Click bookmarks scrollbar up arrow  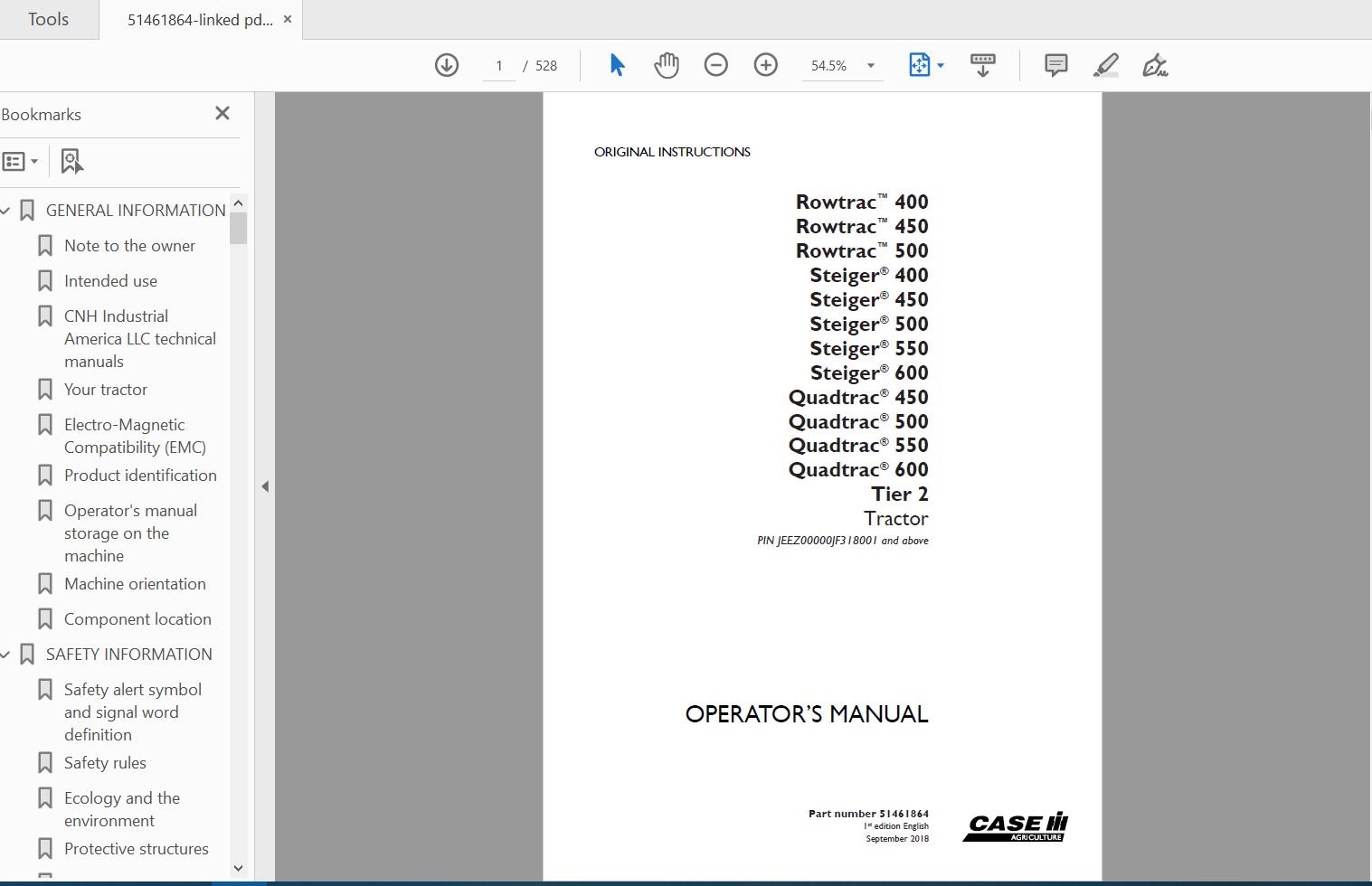[x=239, y=203]
